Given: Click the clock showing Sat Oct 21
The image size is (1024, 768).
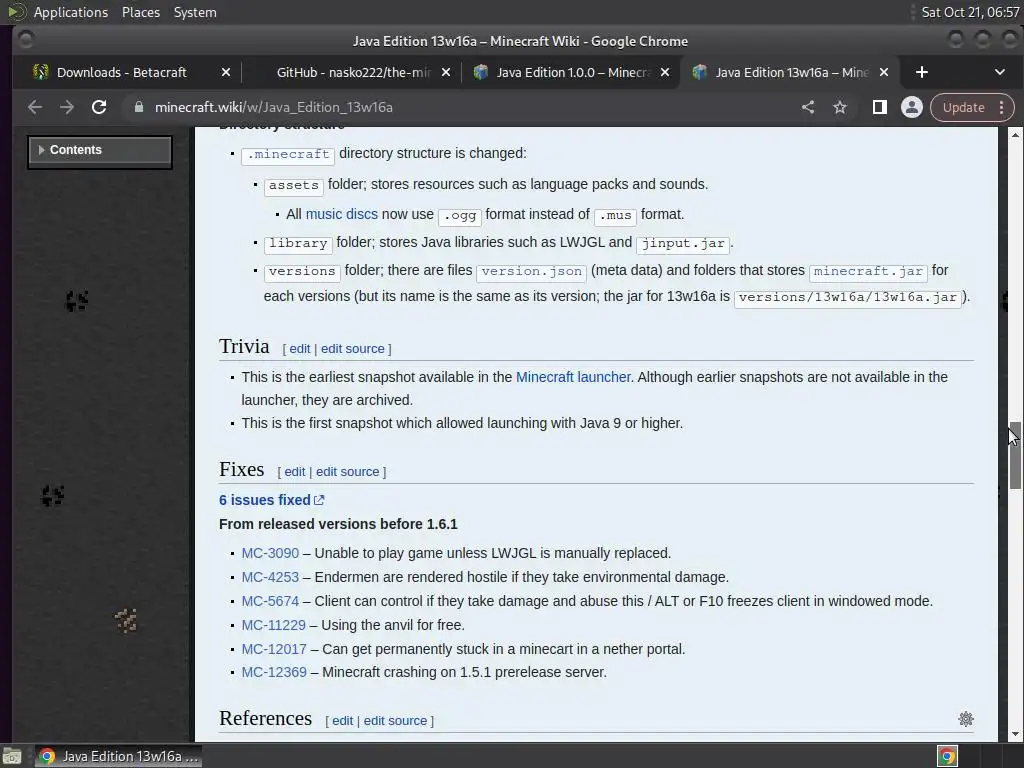Looking at the screenshot, I should coord(970,12).
